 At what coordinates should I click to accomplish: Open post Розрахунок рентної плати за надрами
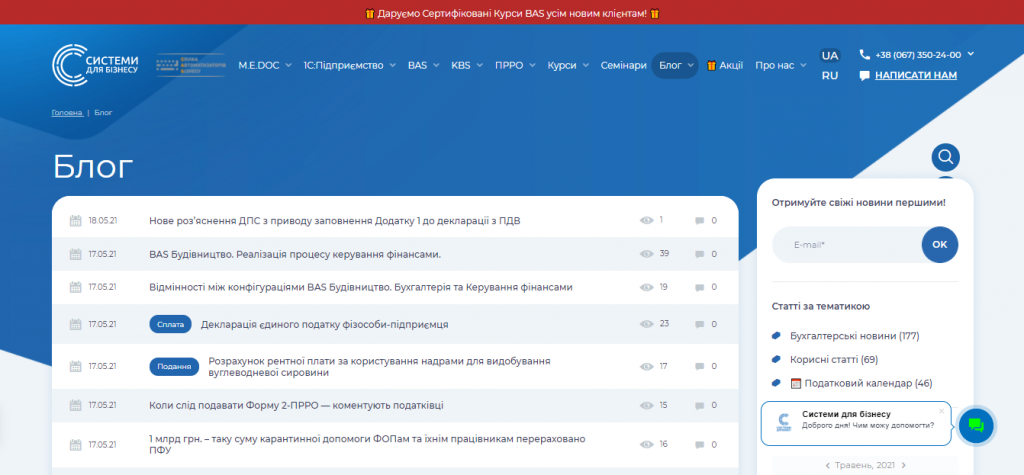pyautogui.click(x=379, y=367)
